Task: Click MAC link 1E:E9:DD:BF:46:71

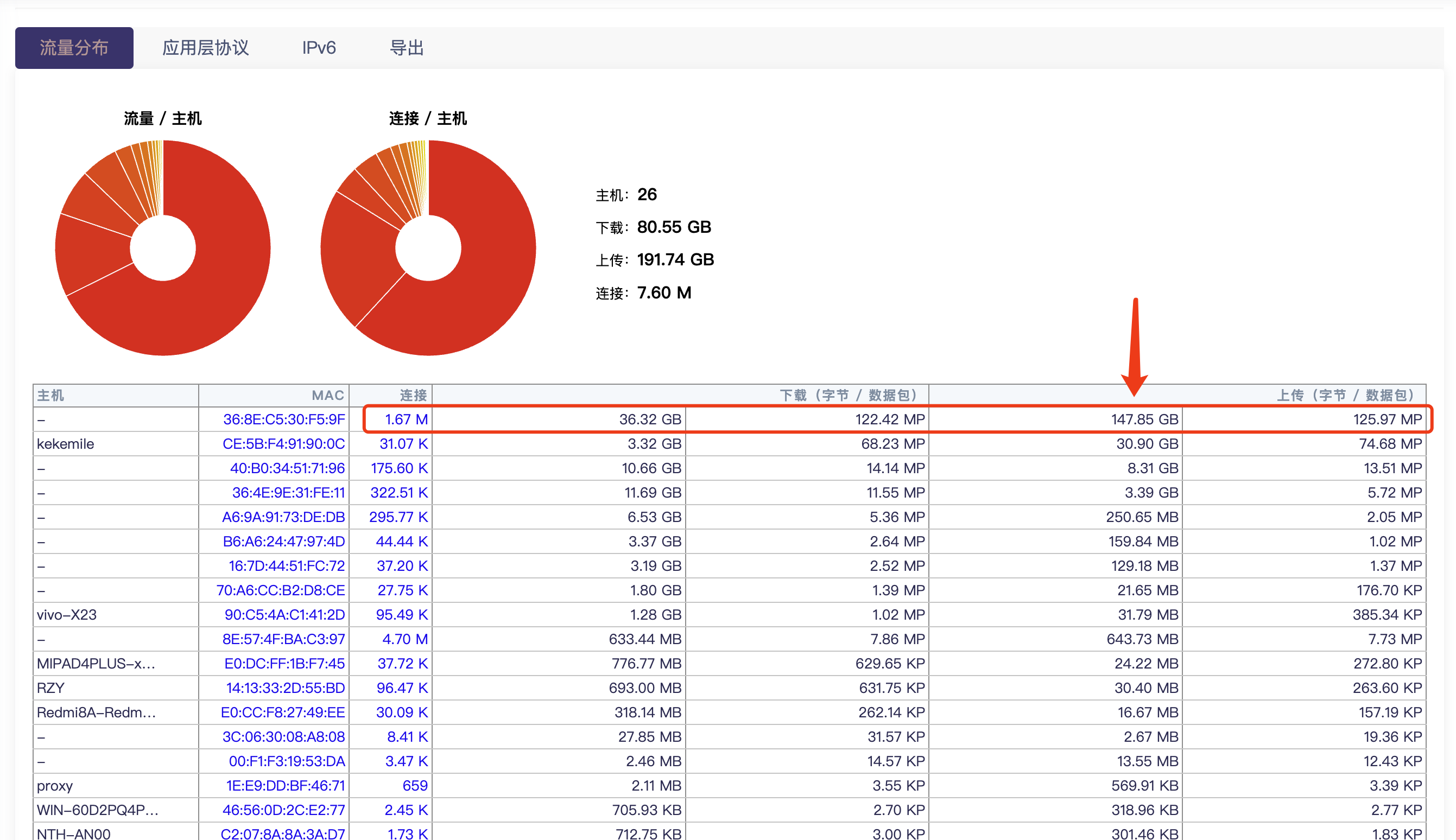Action: pos(285,786)
